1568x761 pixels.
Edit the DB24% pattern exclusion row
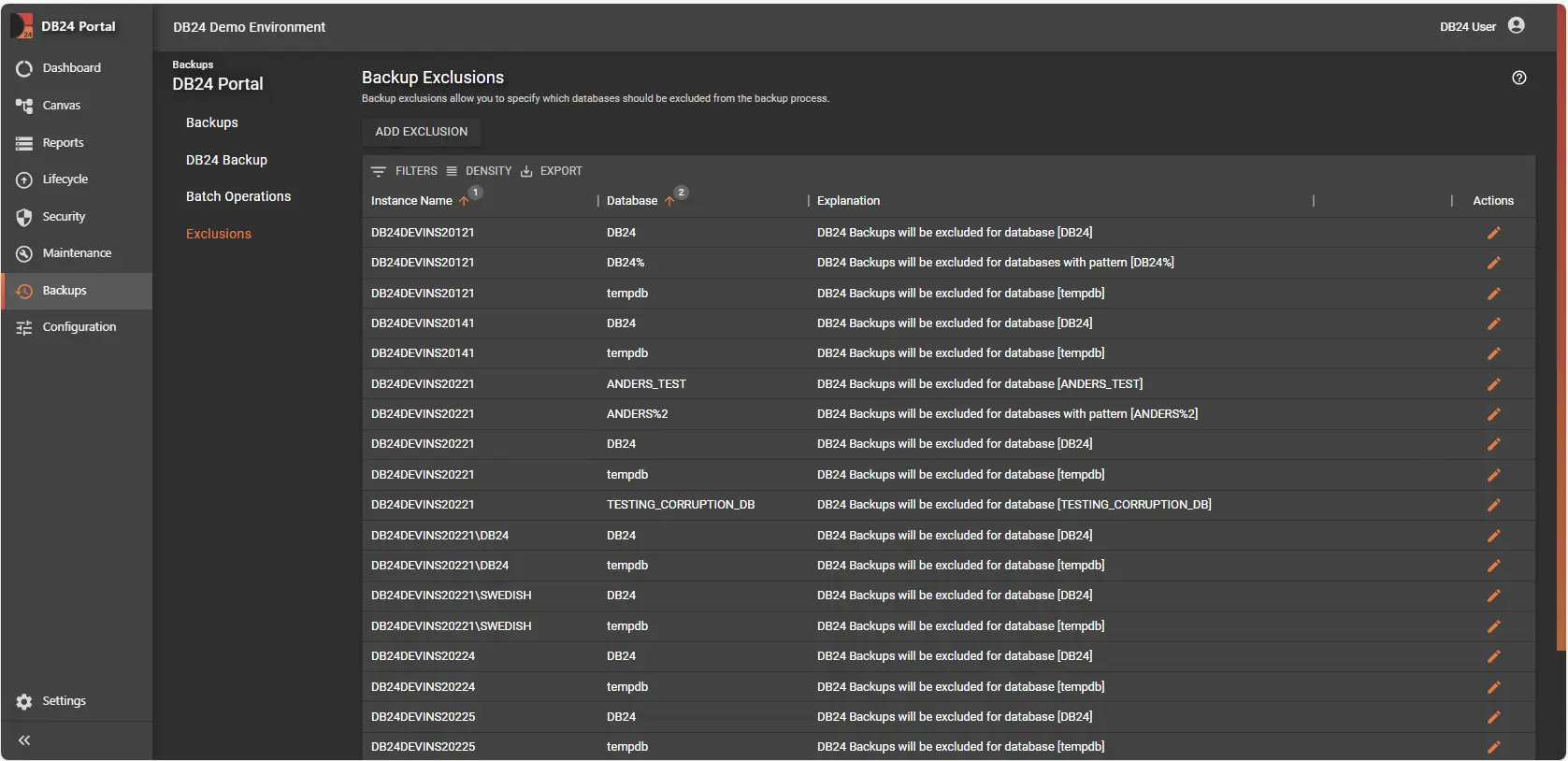1493,263
